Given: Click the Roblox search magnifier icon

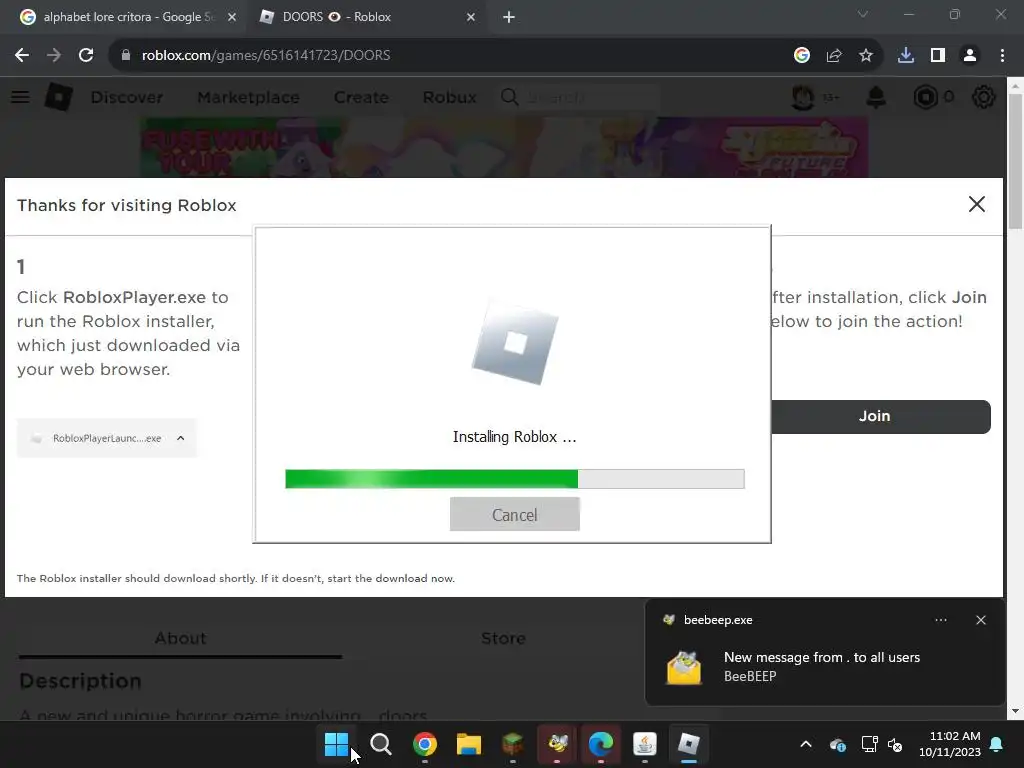Looking at the screenshot, I should (509, 97).
